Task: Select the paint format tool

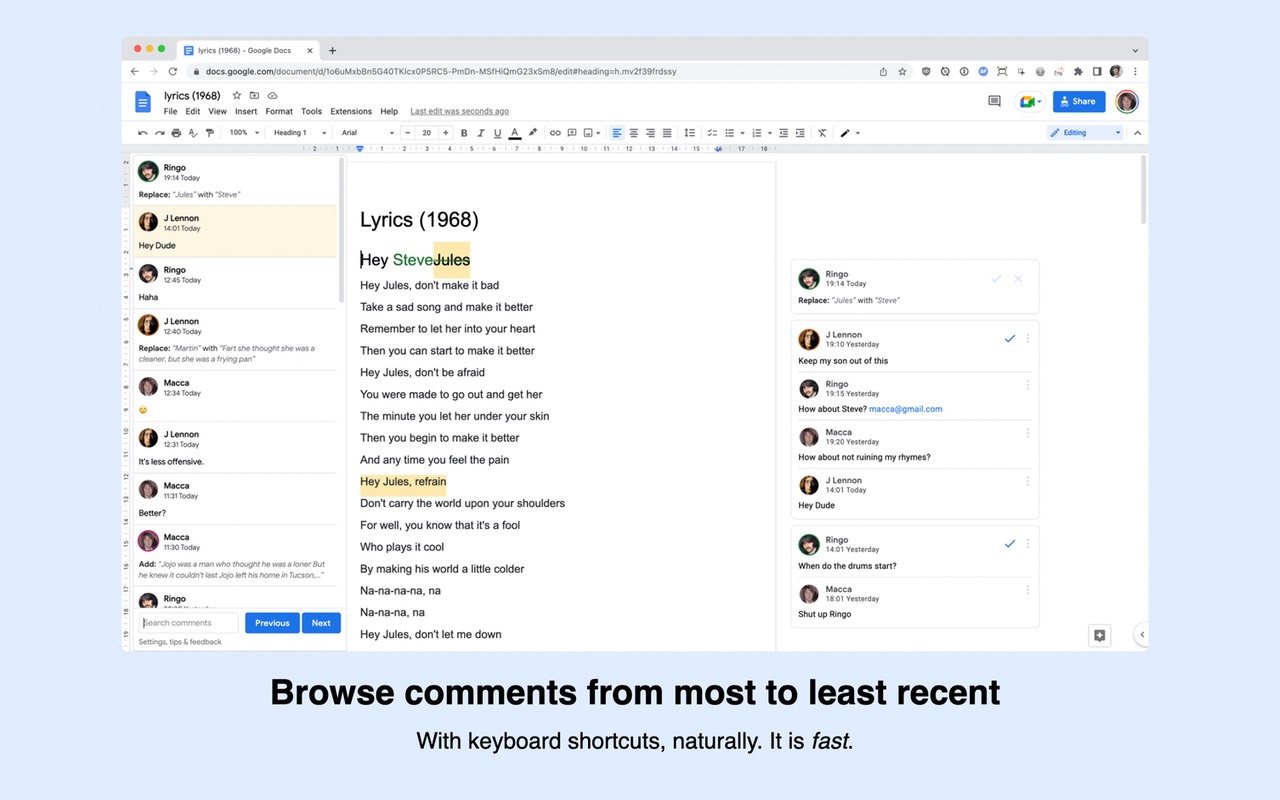Action: (209, 133)
